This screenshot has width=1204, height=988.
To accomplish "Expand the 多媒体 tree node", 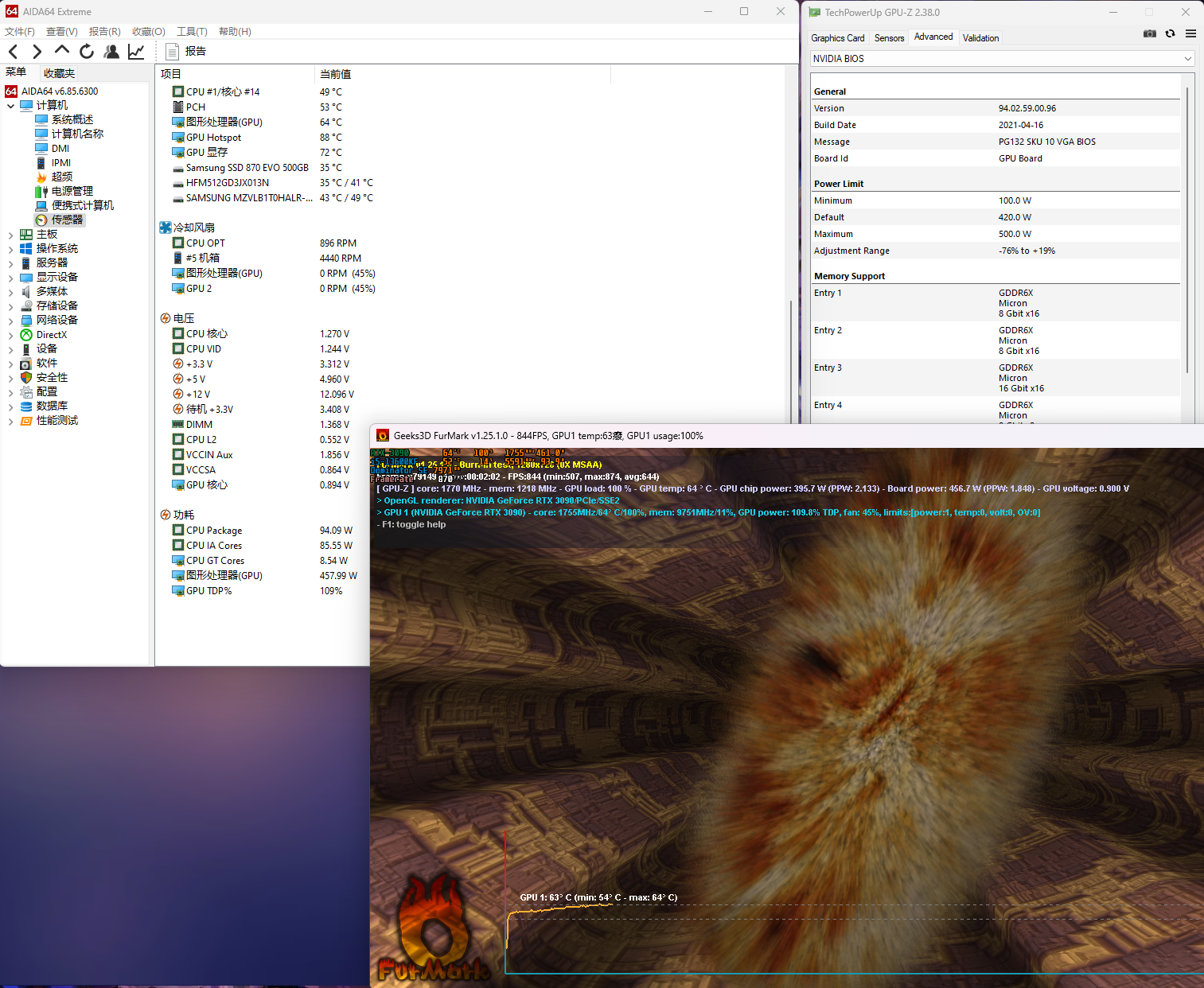I will (10, 292).
